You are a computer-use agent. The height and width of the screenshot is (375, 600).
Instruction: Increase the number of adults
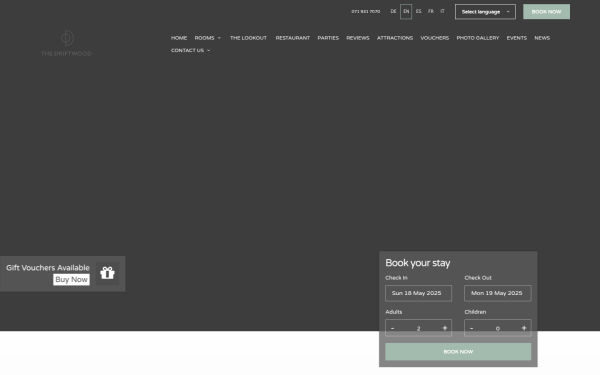click(445, 328)
